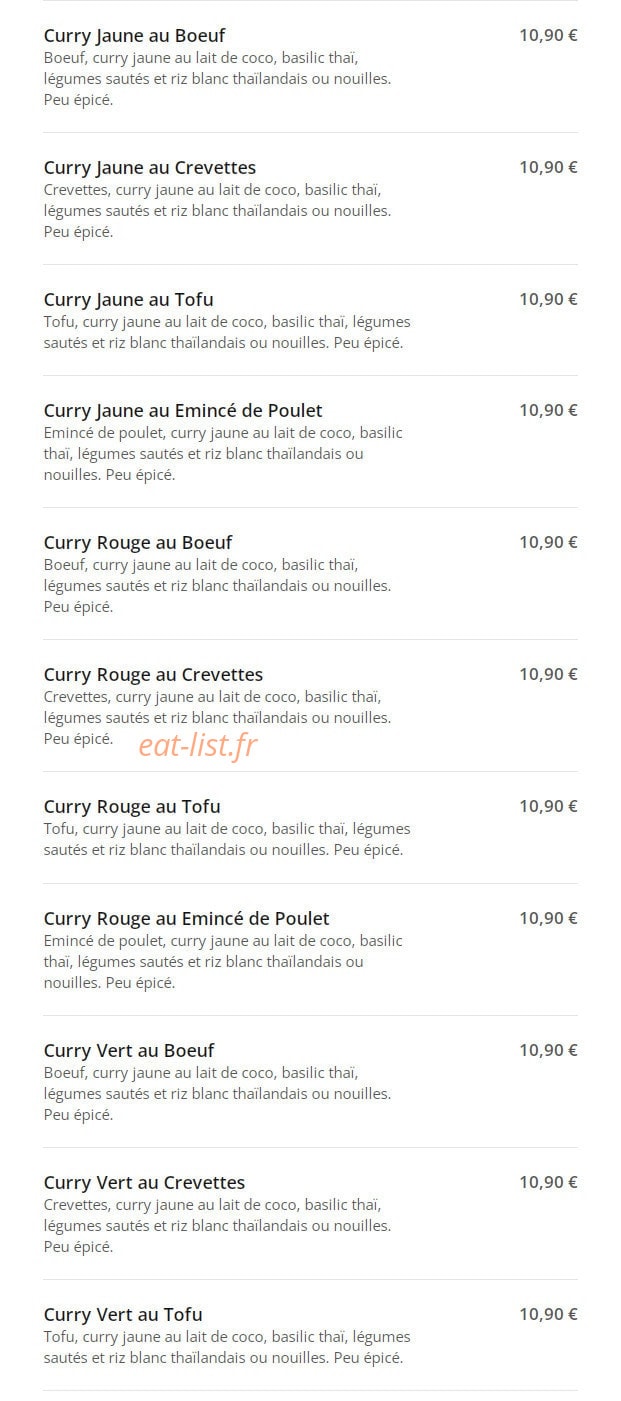Click Curry Jaune au Emincé de Poulet title
The image size is (621, 1401).
(183, 411)
